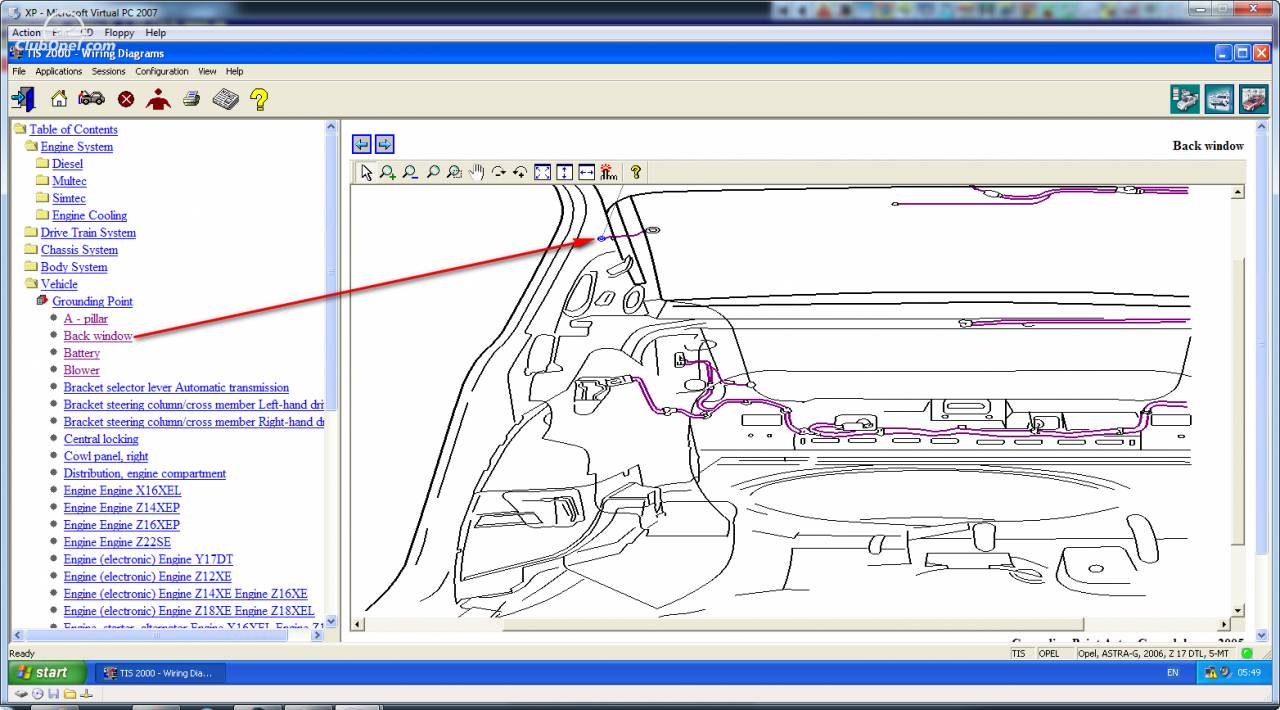The image size is (1280, 710).
Task: Open Distribution, engine compartment link
Action: (x=145, y=473)
